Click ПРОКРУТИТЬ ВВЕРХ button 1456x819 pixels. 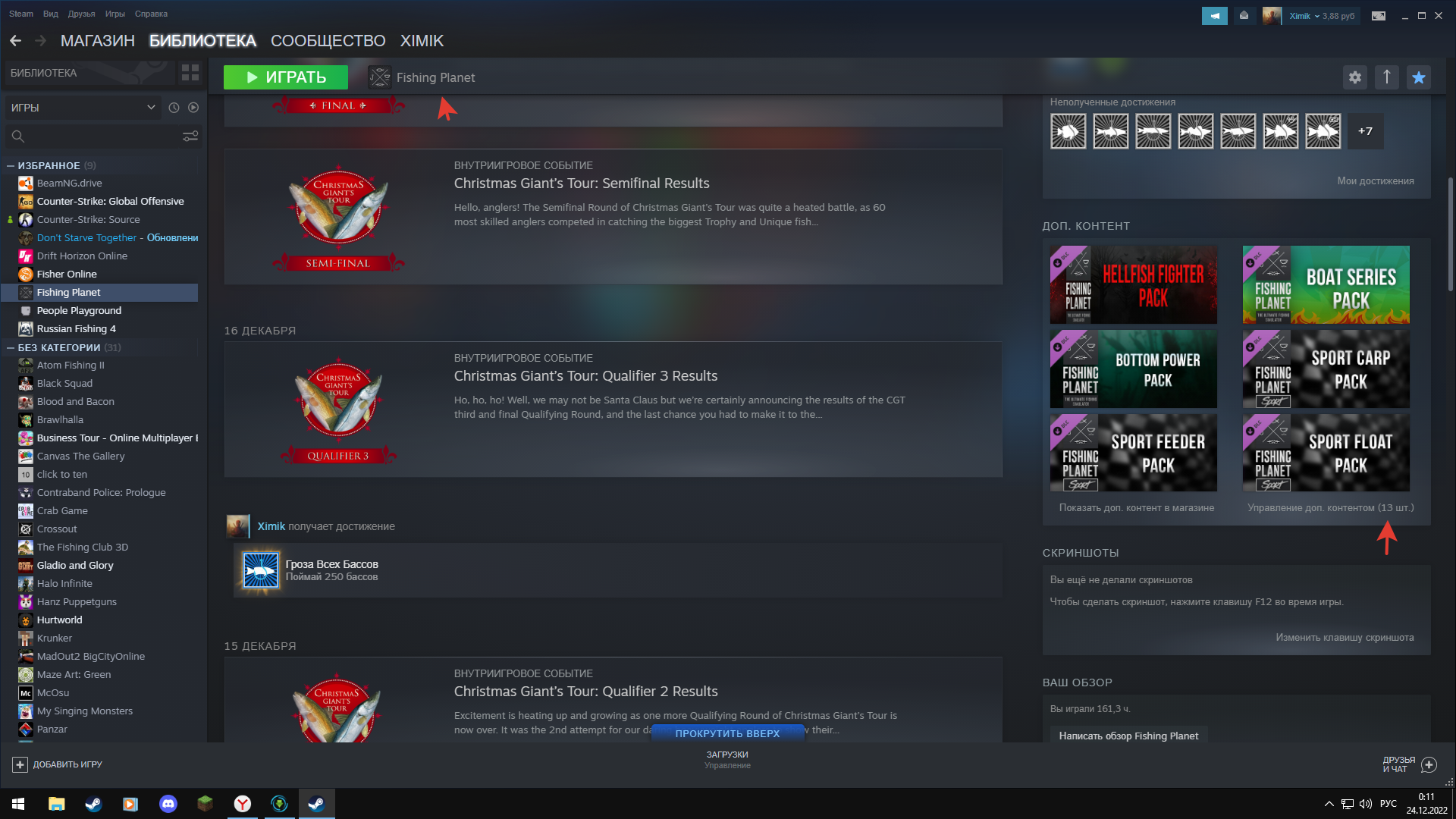click(728, 733)
